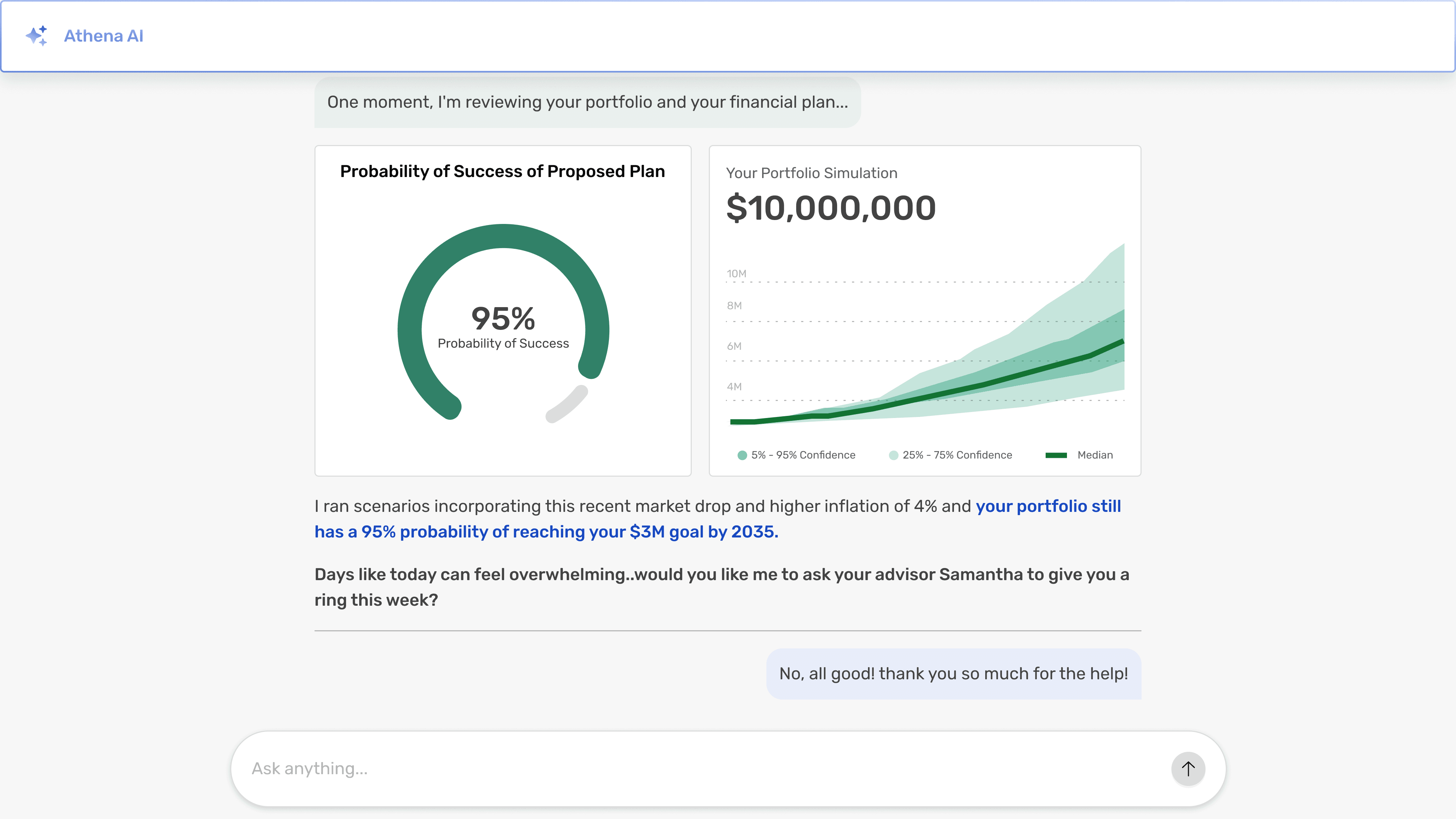Screen dimensions: 1456x819
Task: Click the 10M axis label on chart
Action: click(737, 274)
